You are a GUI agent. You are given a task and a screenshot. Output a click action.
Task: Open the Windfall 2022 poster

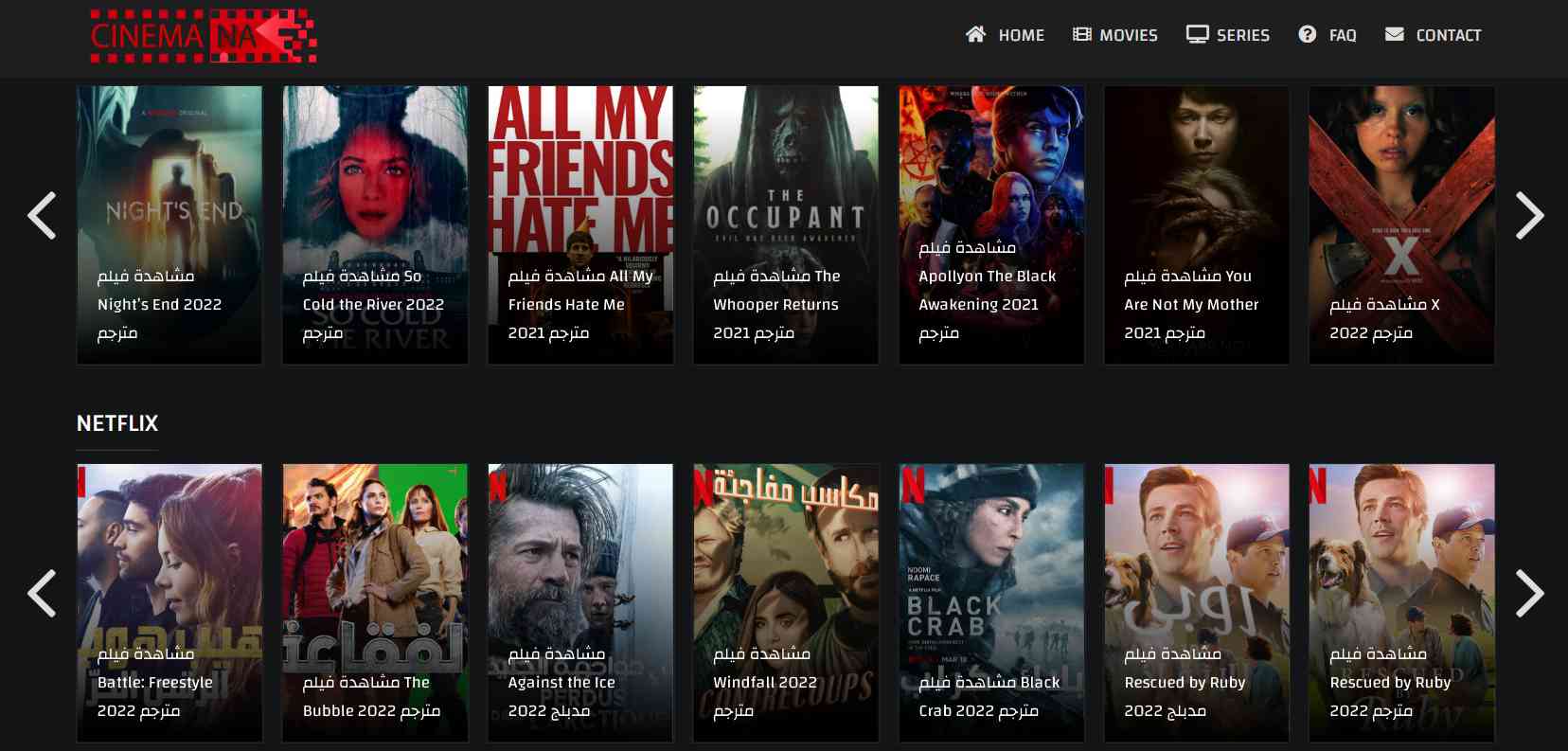point(786,602)
